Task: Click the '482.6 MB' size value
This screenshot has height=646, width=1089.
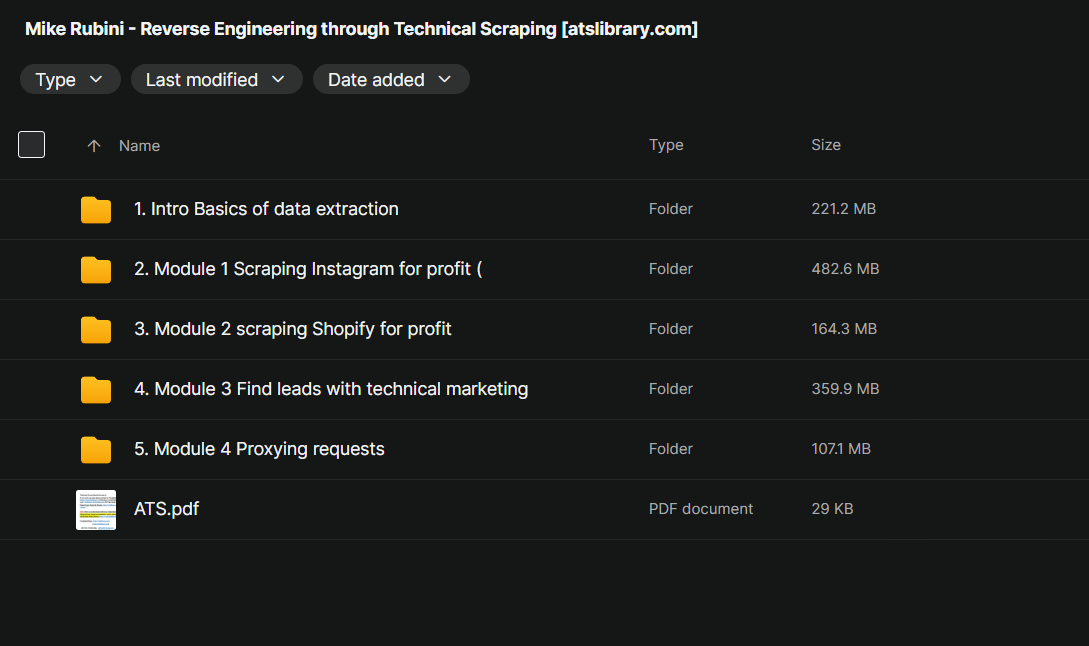Action: [x=845, y=269]
